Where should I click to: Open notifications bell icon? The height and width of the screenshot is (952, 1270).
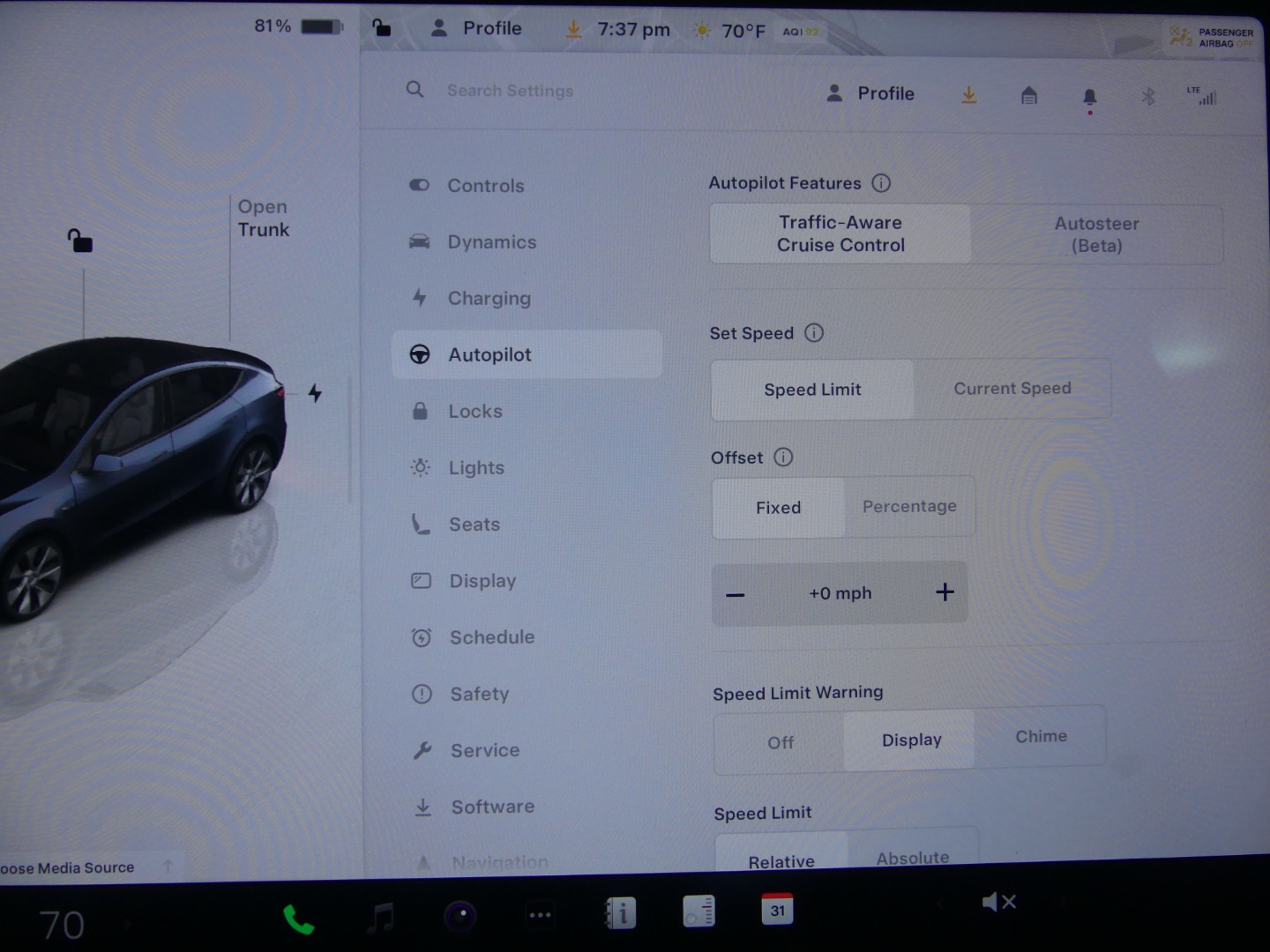click(x=1089, y=97)
